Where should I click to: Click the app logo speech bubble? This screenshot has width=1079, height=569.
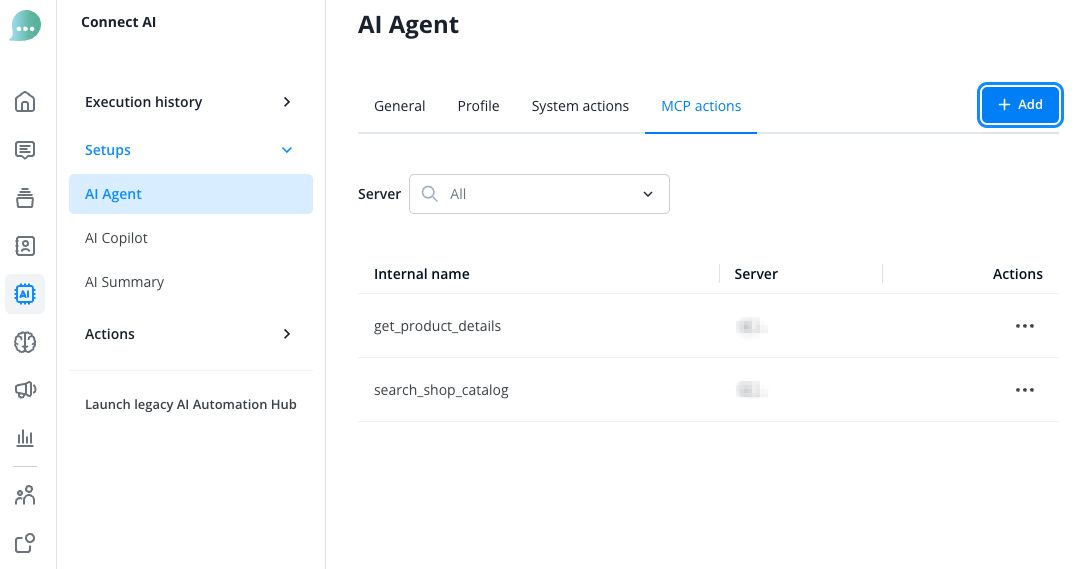tap(26, 26)
